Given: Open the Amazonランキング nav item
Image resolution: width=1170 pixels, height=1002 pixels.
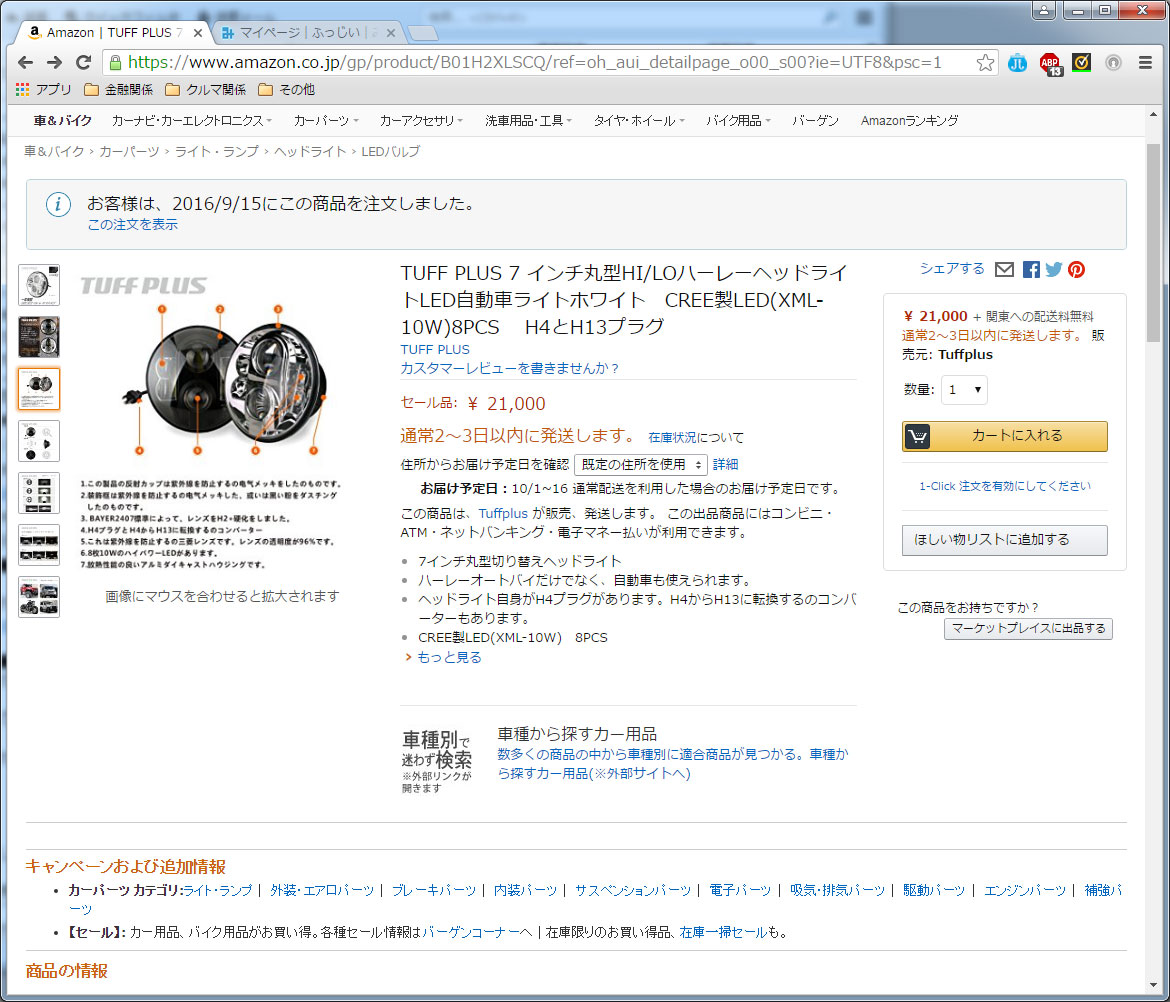Looking at the screenshot, I should pos(909,121).
